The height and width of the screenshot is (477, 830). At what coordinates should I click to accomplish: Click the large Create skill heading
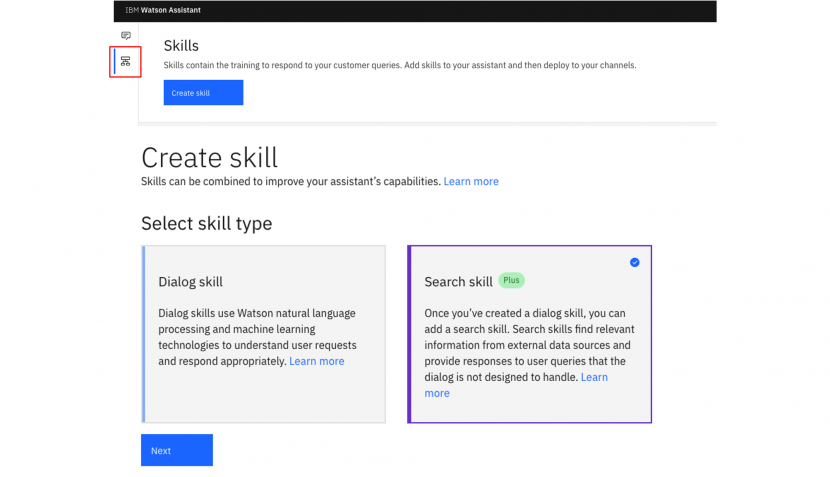[209, 157]
